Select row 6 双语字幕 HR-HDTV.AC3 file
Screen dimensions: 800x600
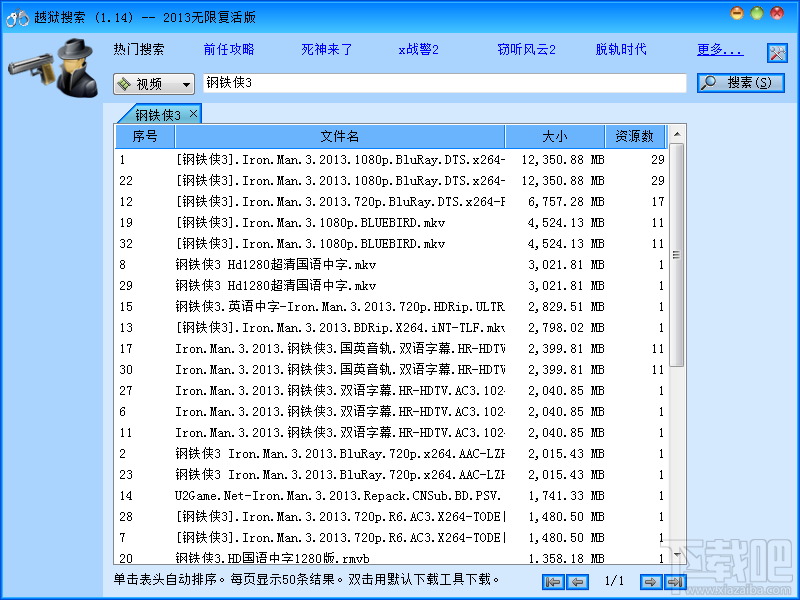(x=392, y=411)
